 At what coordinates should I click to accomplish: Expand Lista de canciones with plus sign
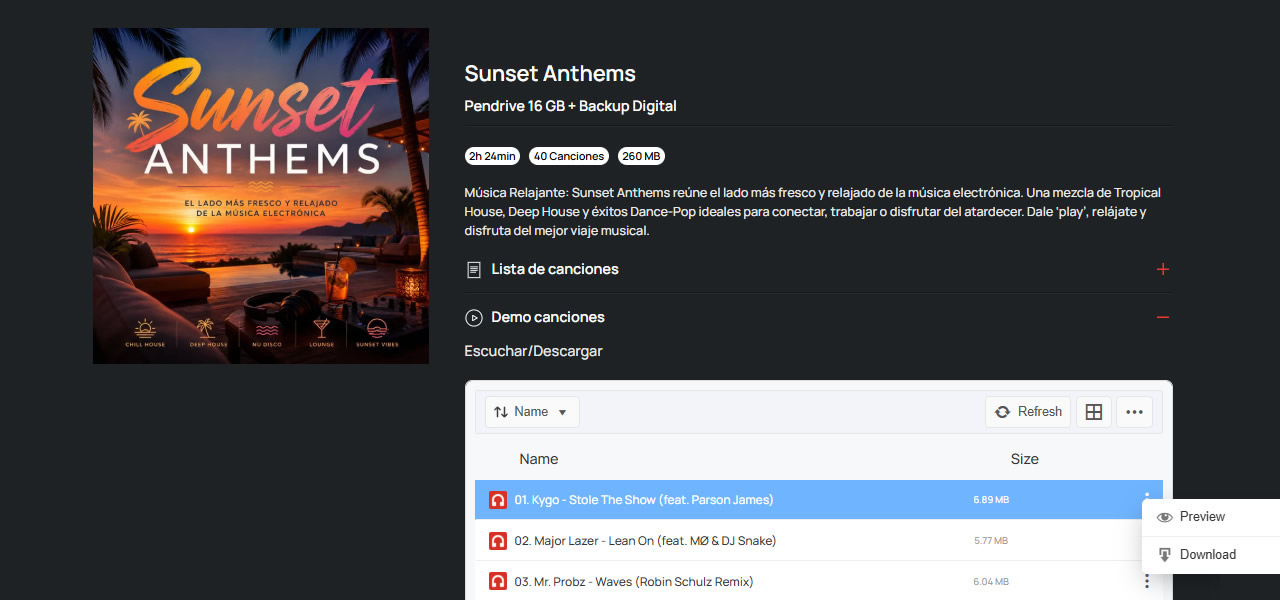click(1162, 269)
